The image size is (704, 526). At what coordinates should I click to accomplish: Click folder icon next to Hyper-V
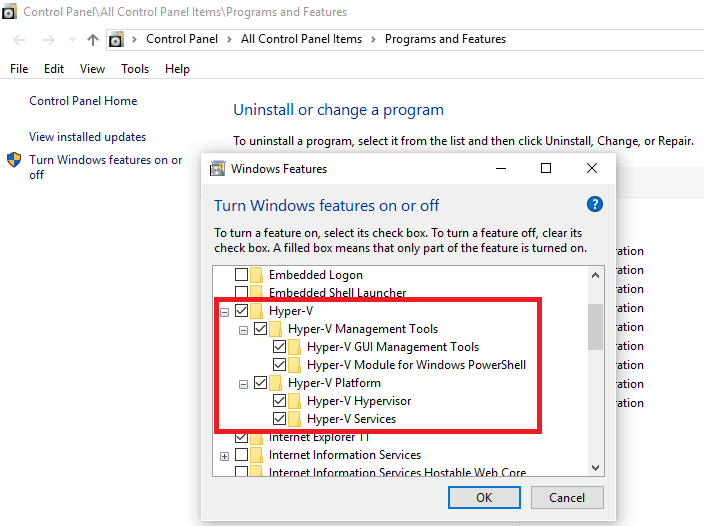pyautogui.click(x=256, y=311)
